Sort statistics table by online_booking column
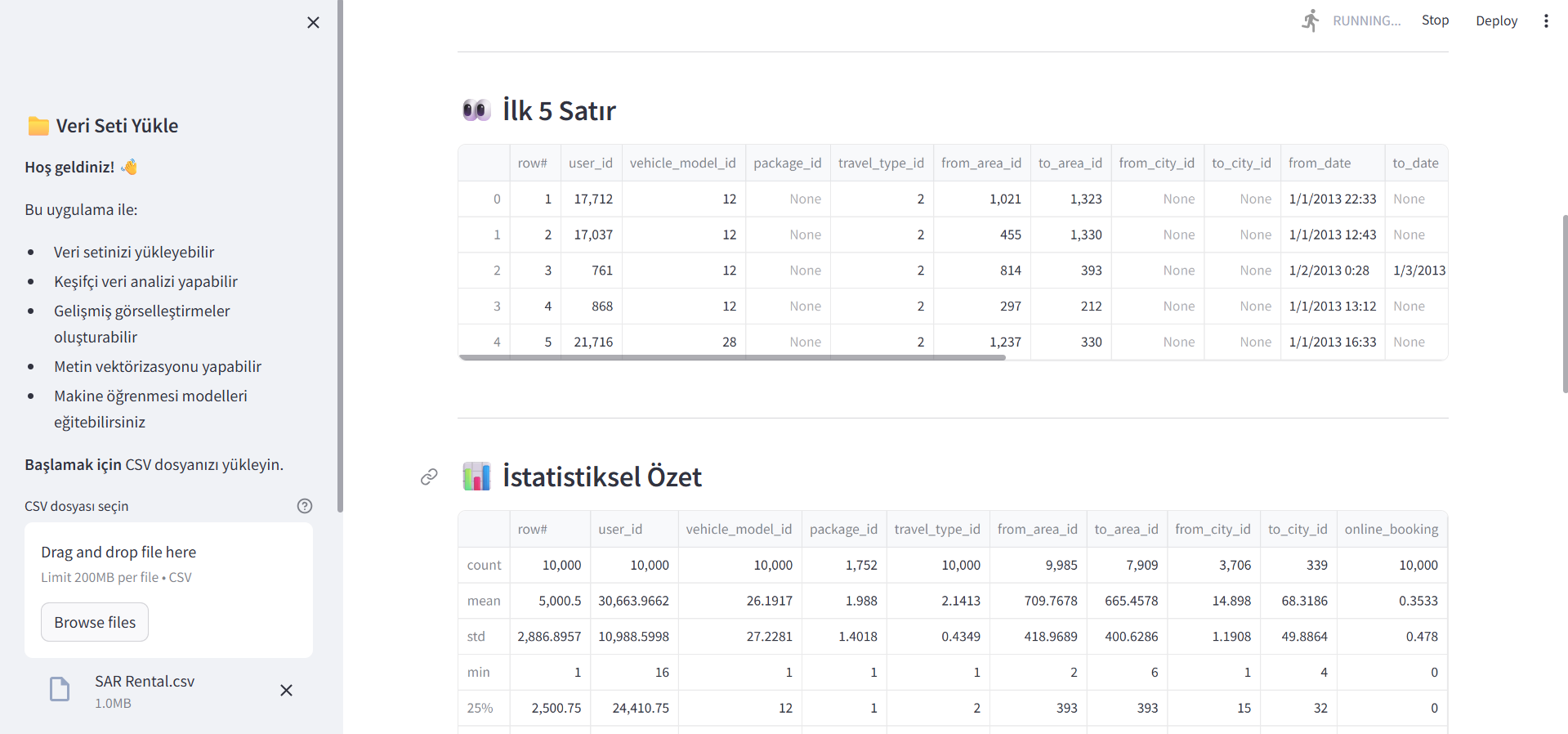 [x=1391, y=530]
